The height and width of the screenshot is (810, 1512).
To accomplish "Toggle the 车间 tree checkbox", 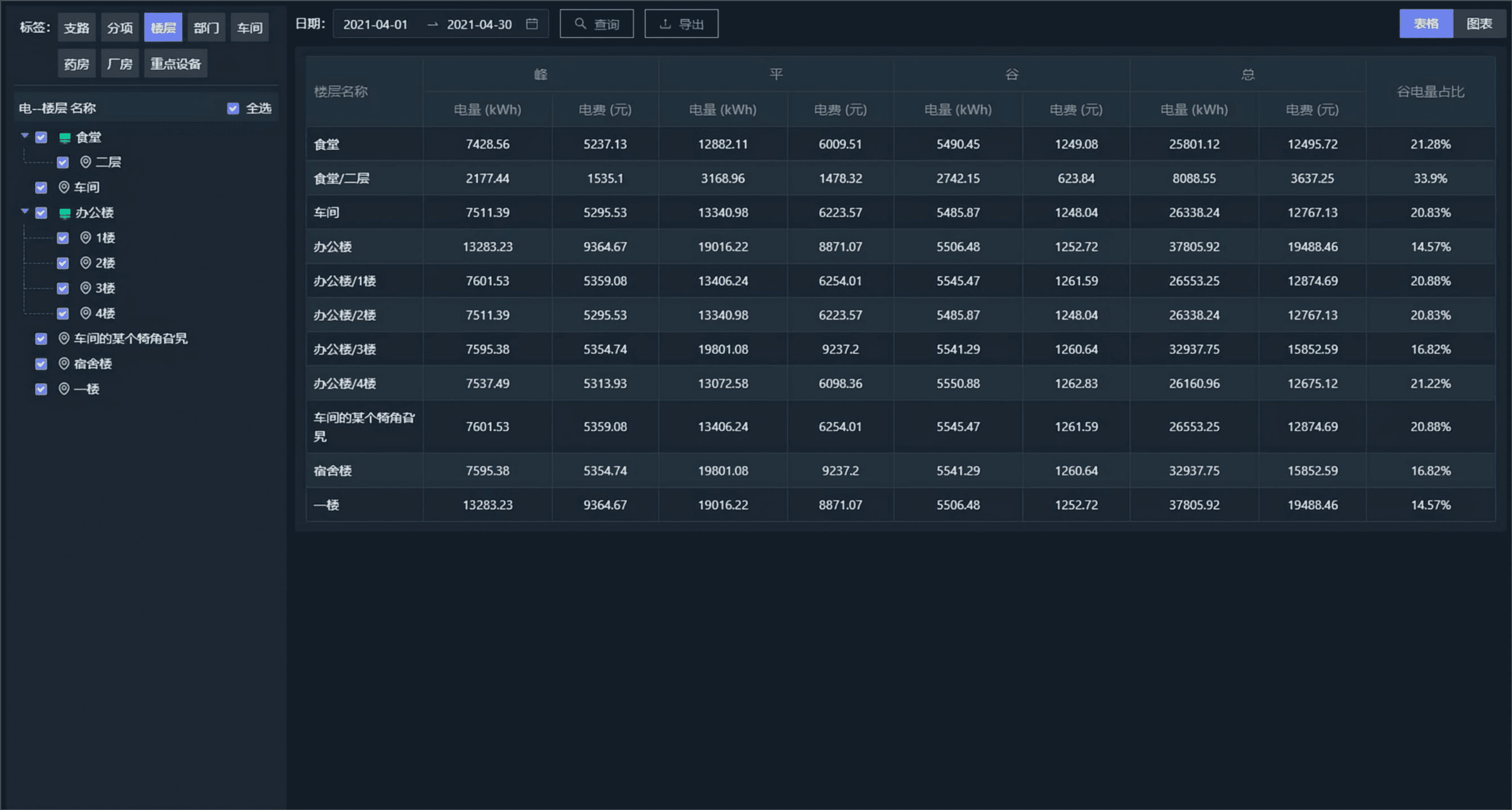I will point(41,188).
